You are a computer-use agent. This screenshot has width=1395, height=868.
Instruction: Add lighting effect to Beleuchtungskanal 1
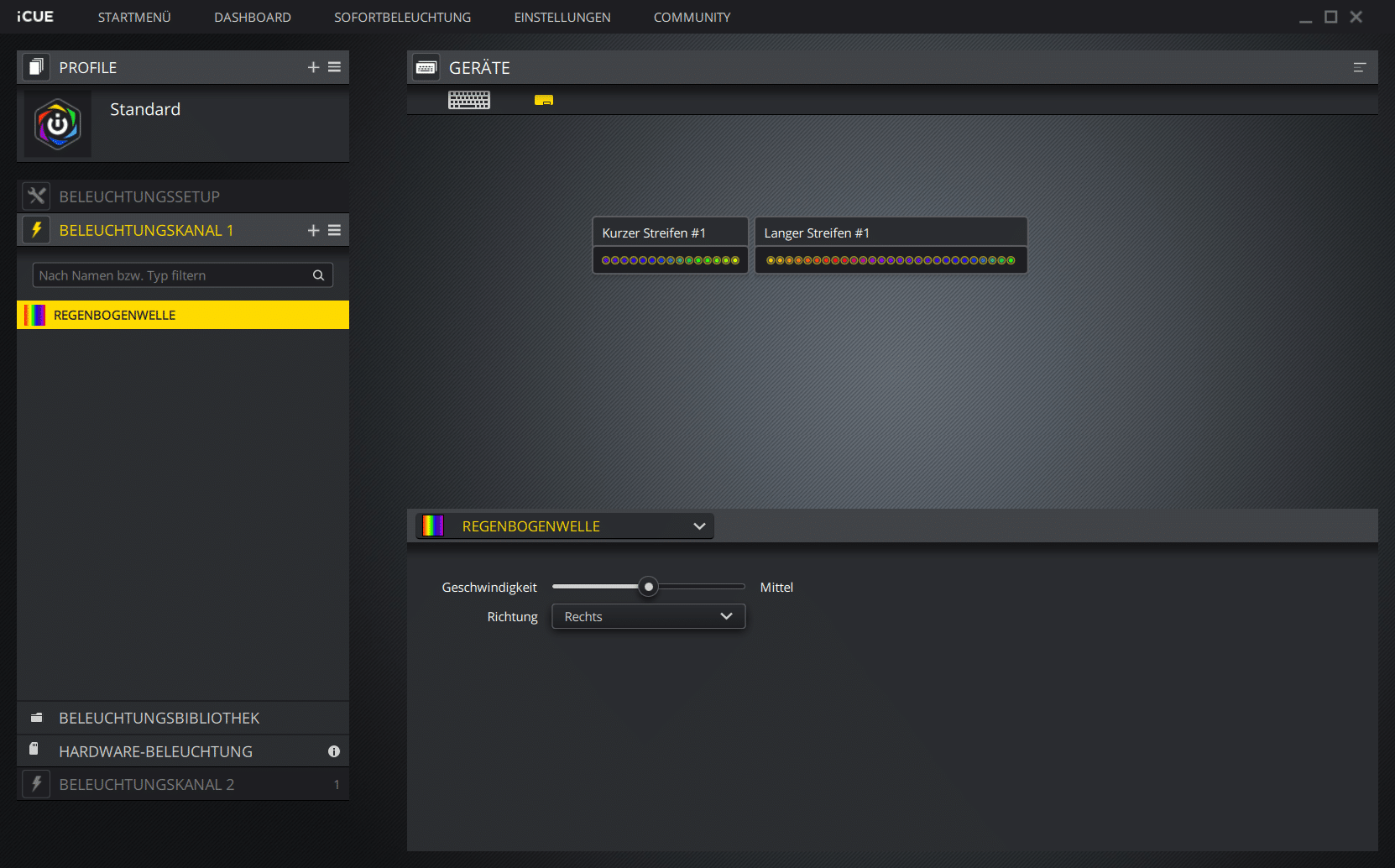(x=313, y=230)
